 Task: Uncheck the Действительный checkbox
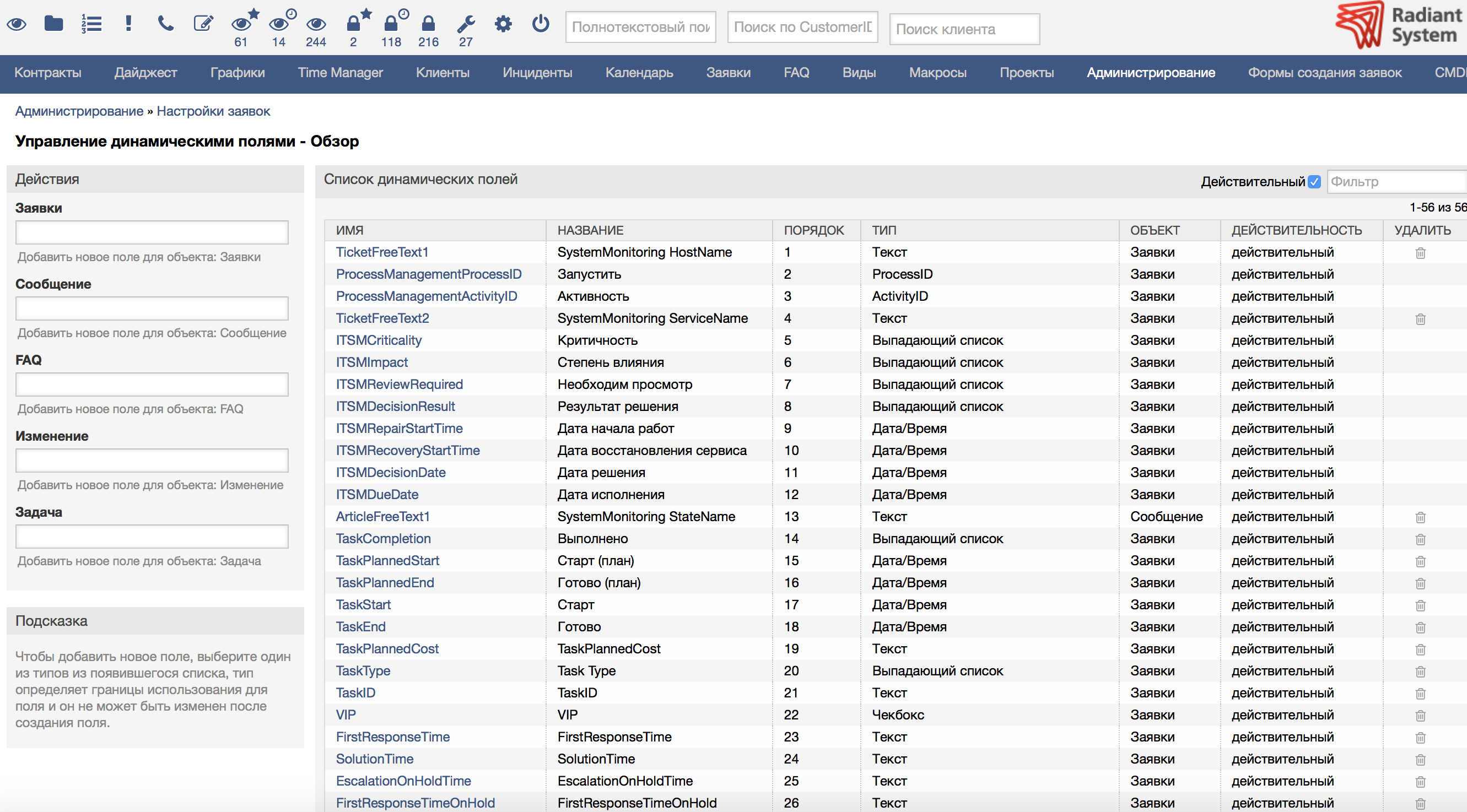point(1314,182)
